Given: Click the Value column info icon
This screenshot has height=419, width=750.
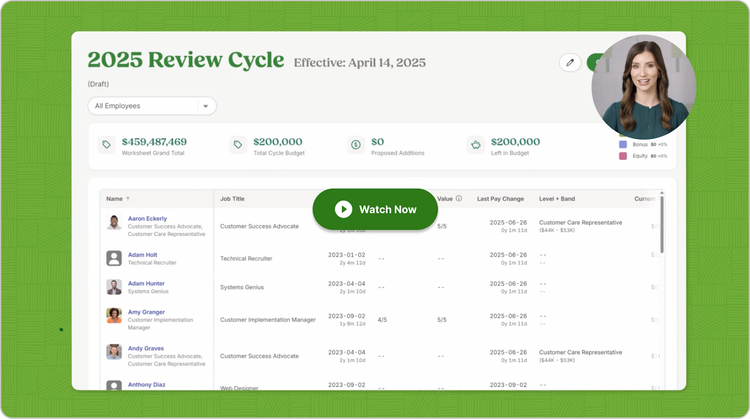Looking at the screenshot, I should click(x=459, y=198).
